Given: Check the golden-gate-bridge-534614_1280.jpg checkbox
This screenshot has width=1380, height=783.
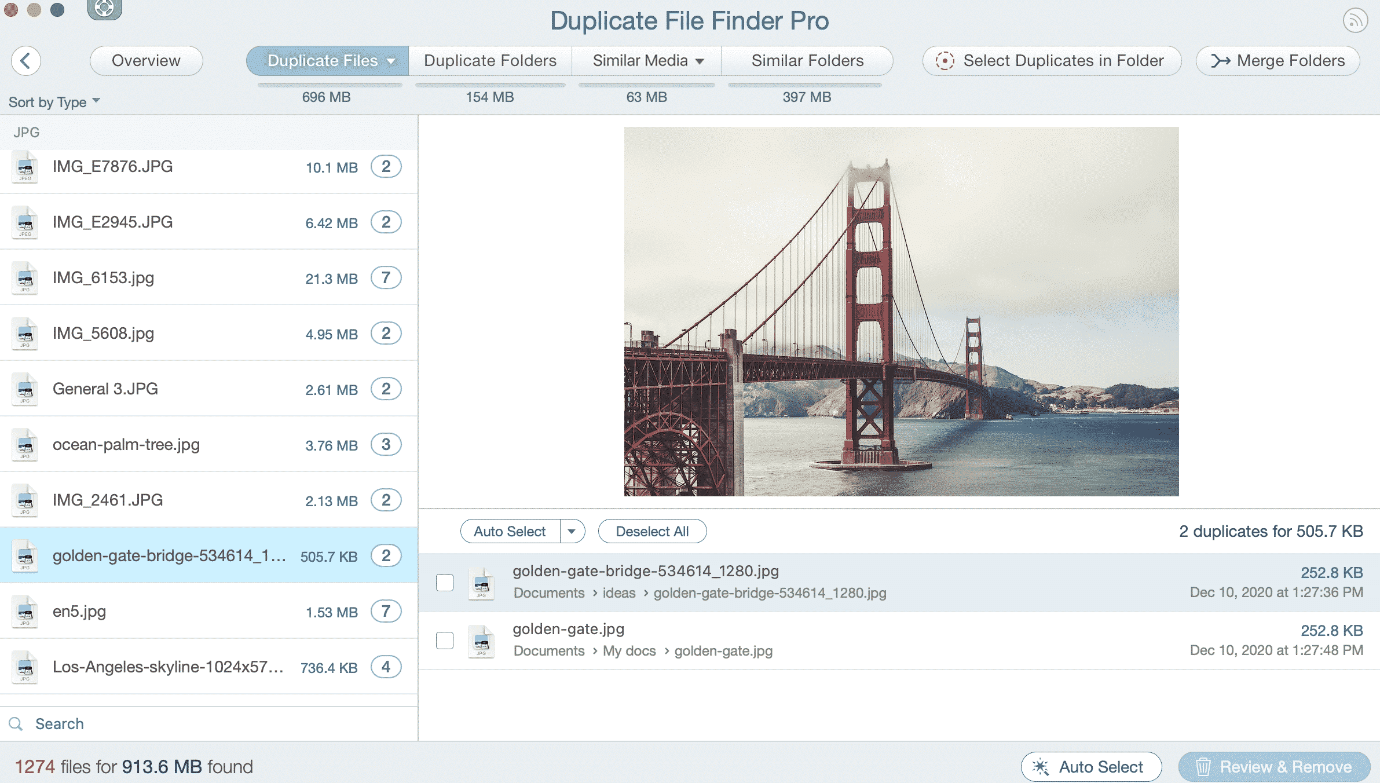Looking at the screenshot, I should click(x=445, y=582).
